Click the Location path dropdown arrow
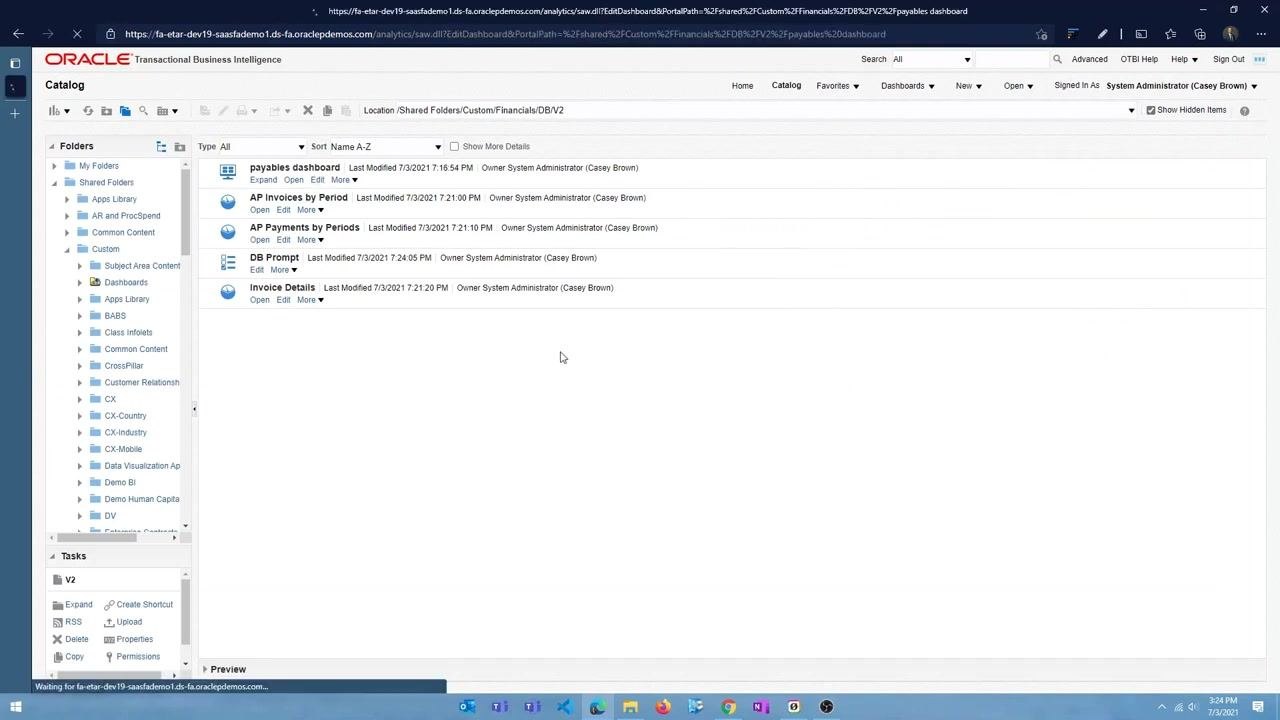1280x720 pixels. (1131, 110)
